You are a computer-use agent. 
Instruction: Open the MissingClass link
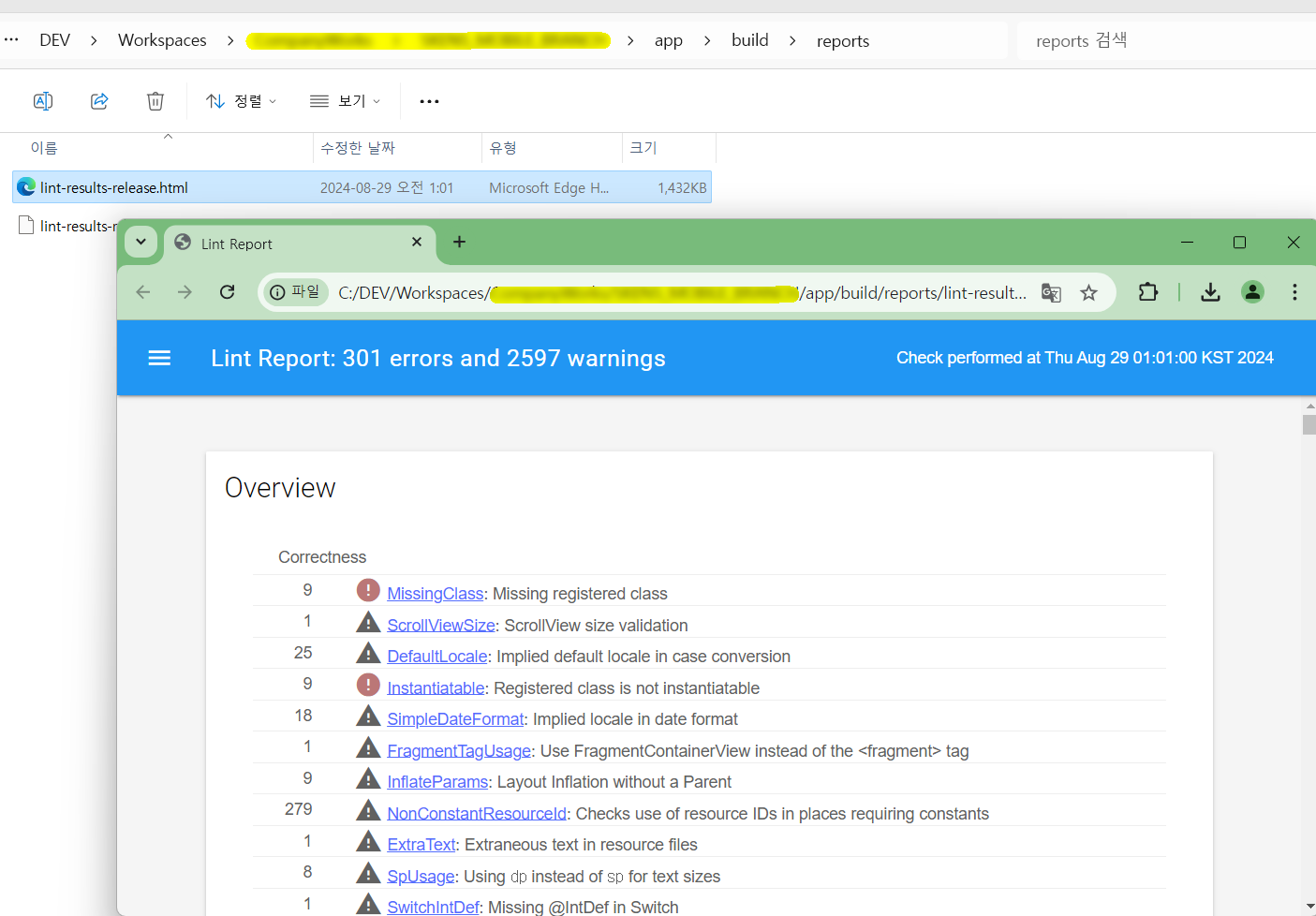click(x=435, y=594)
